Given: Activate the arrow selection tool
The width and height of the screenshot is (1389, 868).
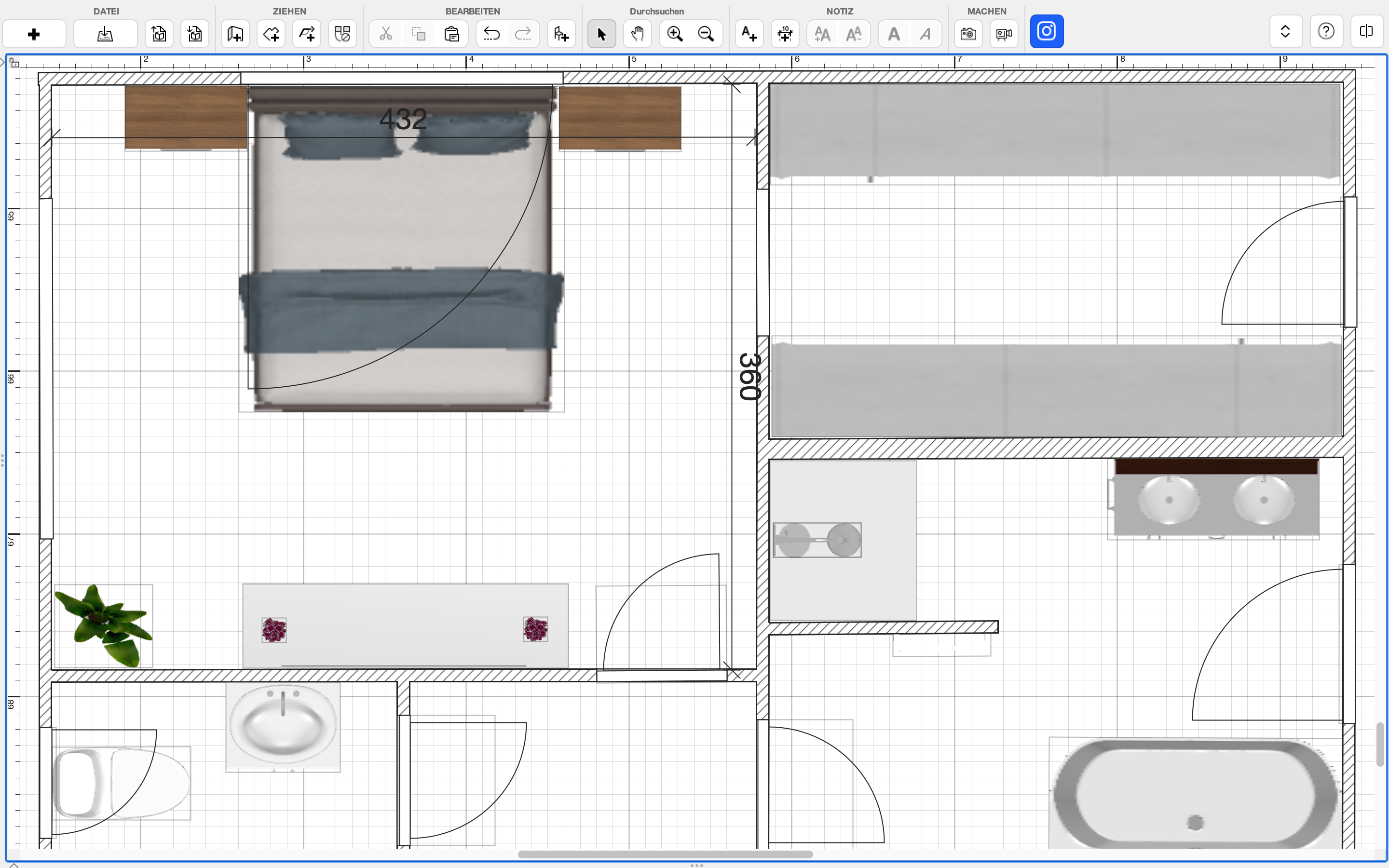Looking at the screenshot, I should pos(601,34).
